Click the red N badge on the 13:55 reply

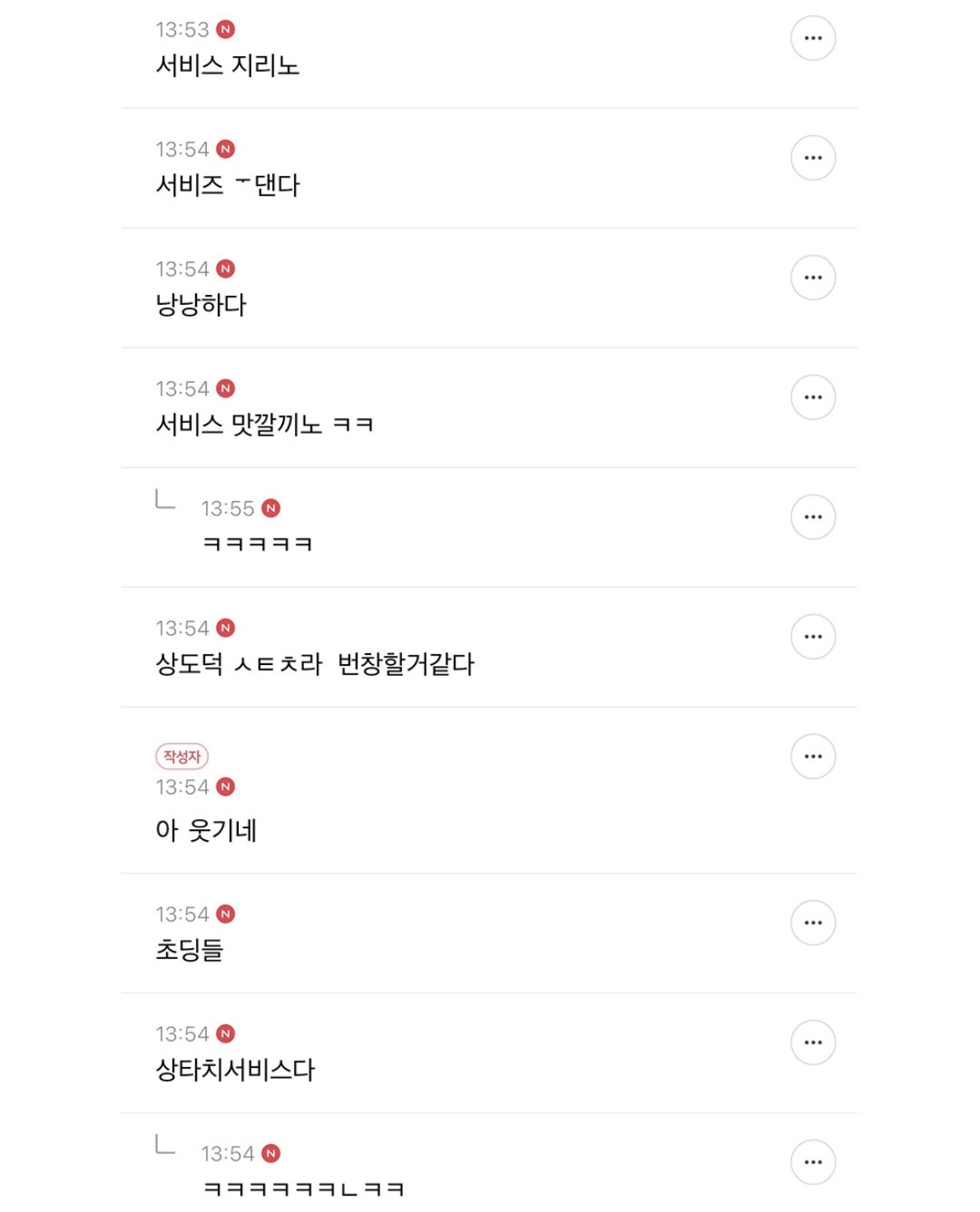(x=271, y=508)
